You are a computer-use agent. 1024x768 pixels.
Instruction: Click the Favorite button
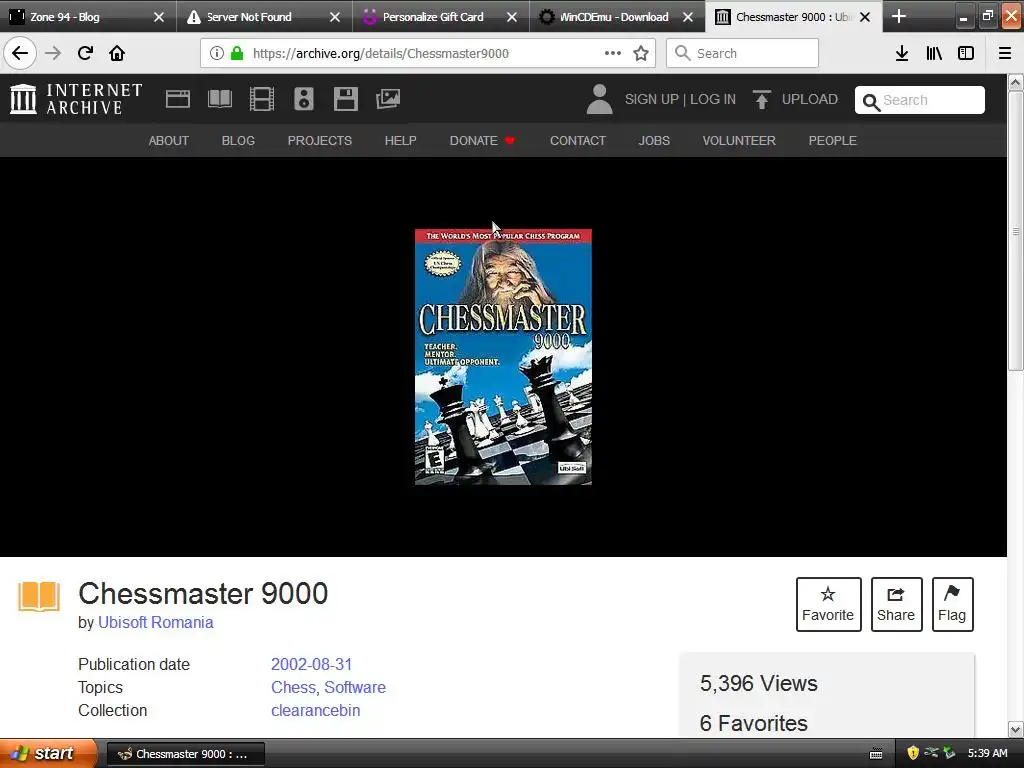coord(828,604)
